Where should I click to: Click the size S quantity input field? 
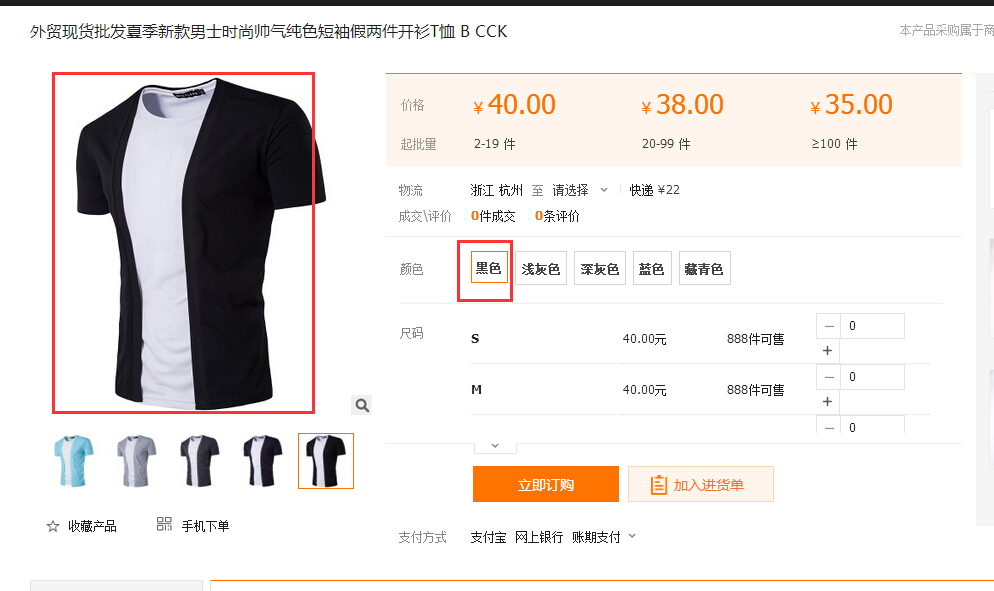pos(872,326)
